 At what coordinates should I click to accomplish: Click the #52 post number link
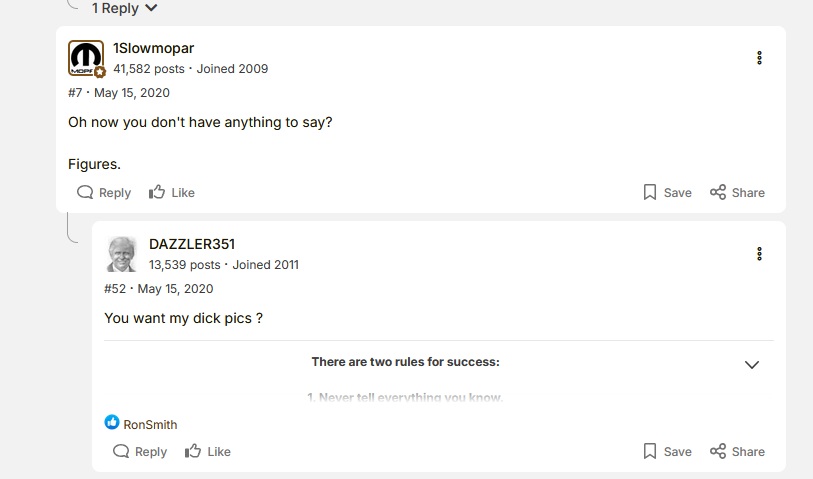(114, 289)
